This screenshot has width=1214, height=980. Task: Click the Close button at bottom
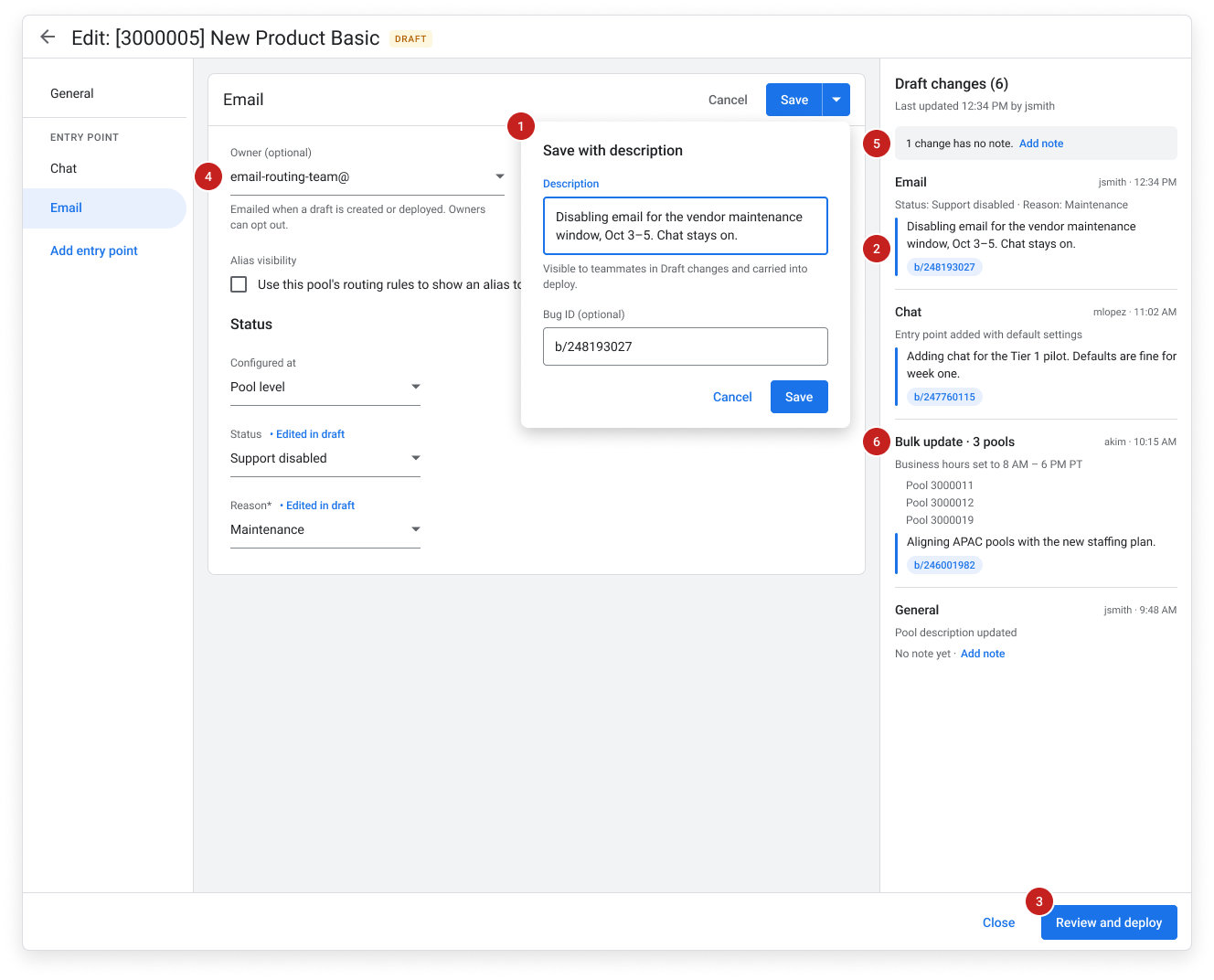pyautogui.click(x=998, y=922)
